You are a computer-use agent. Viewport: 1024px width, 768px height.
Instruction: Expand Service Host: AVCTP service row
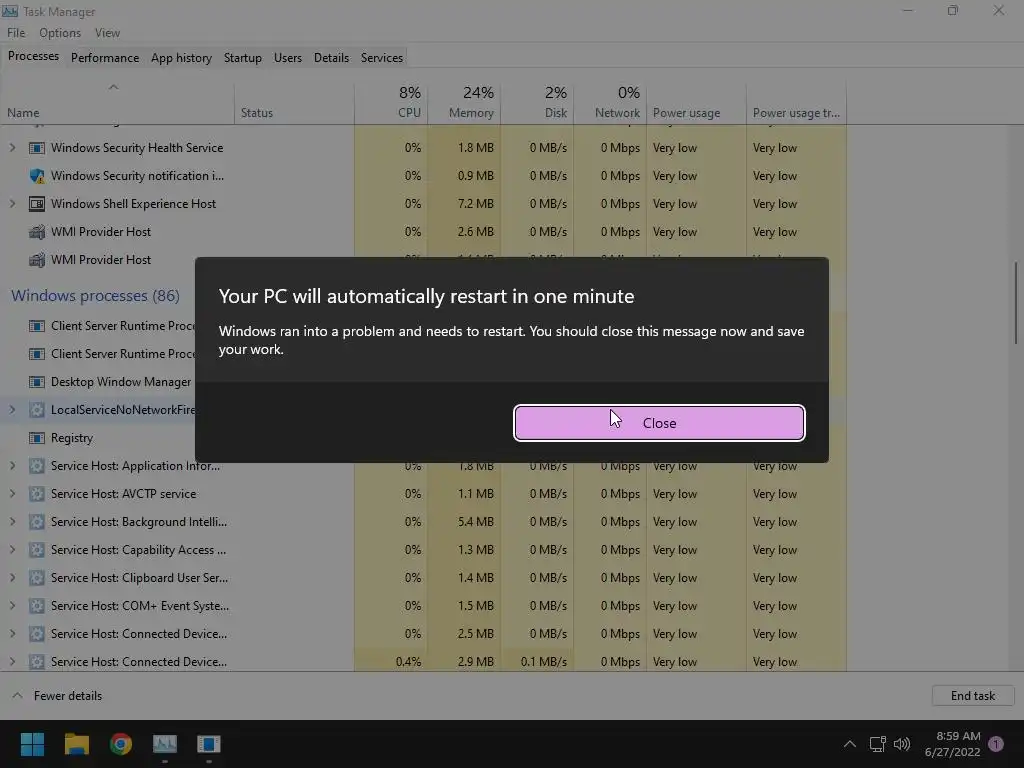point(12,494)
